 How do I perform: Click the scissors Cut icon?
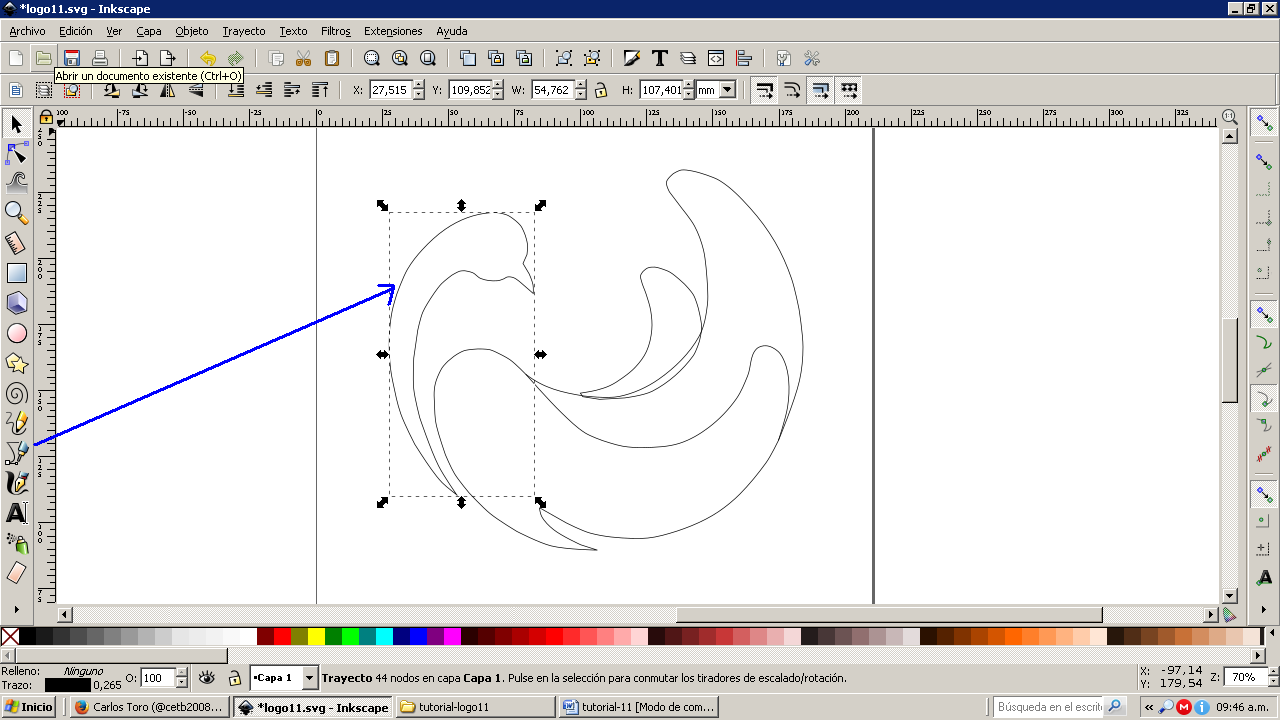[304, 58]
